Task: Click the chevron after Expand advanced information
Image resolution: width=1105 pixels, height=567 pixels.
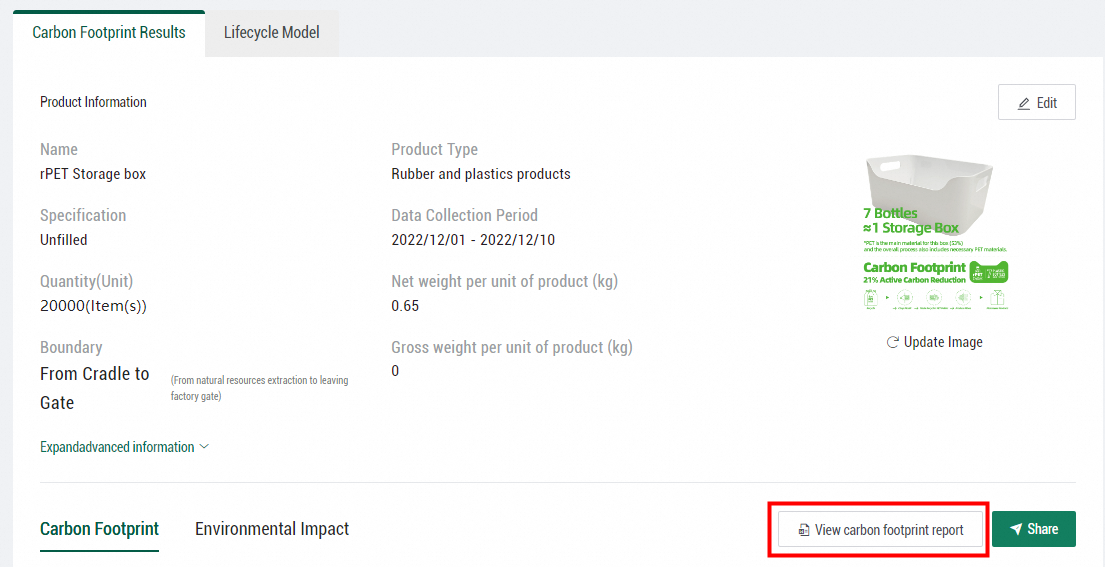Action: coord(205,447)
